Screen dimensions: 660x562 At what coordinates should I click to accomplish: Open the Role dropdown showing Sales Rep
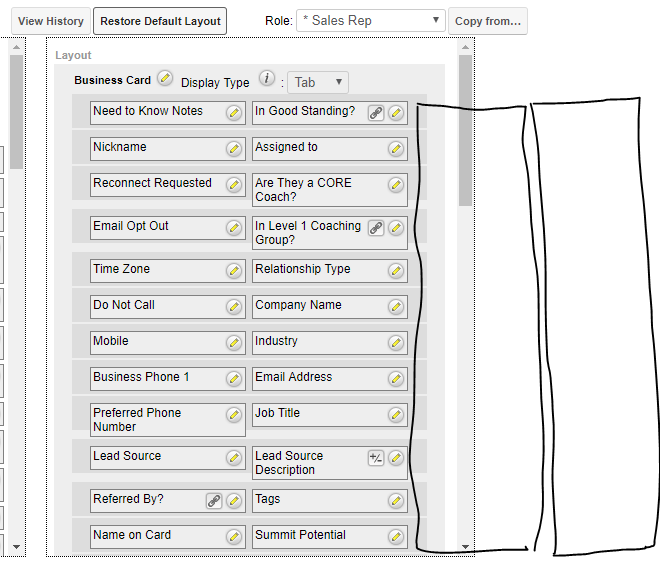[x=370, y=21]
